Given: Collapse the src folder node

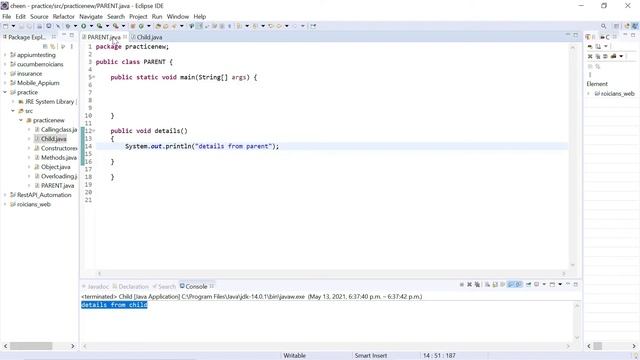Looking at the screenshot, I should point(13,111).
